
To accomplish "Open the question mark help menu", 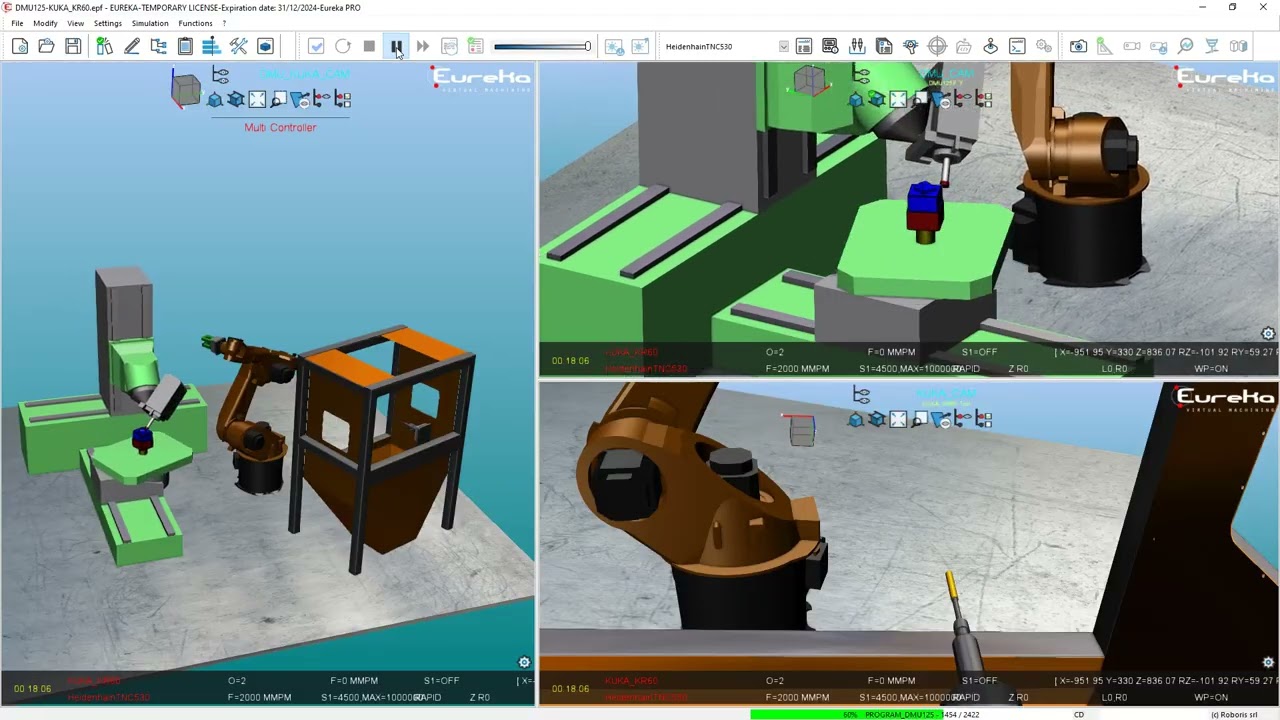I will 224,23.
